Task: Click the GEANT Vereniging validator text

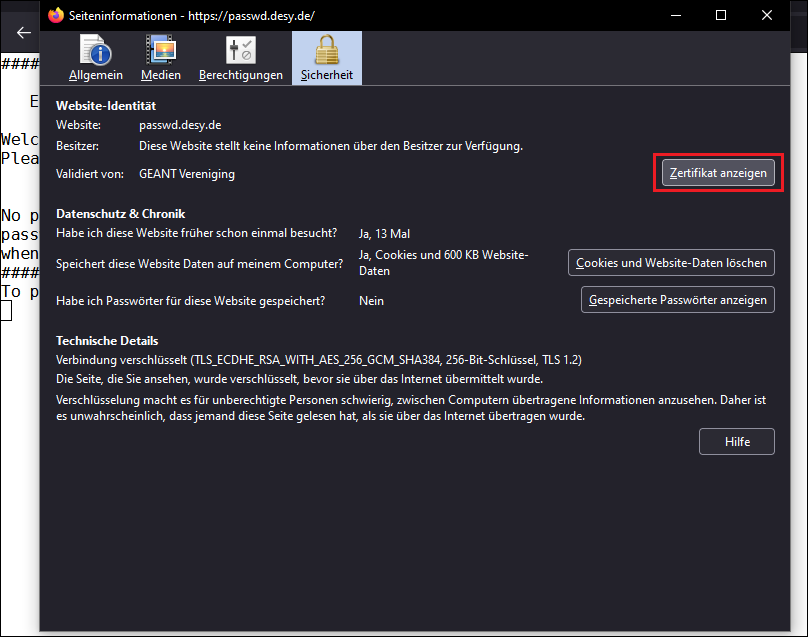Action: 187,174
